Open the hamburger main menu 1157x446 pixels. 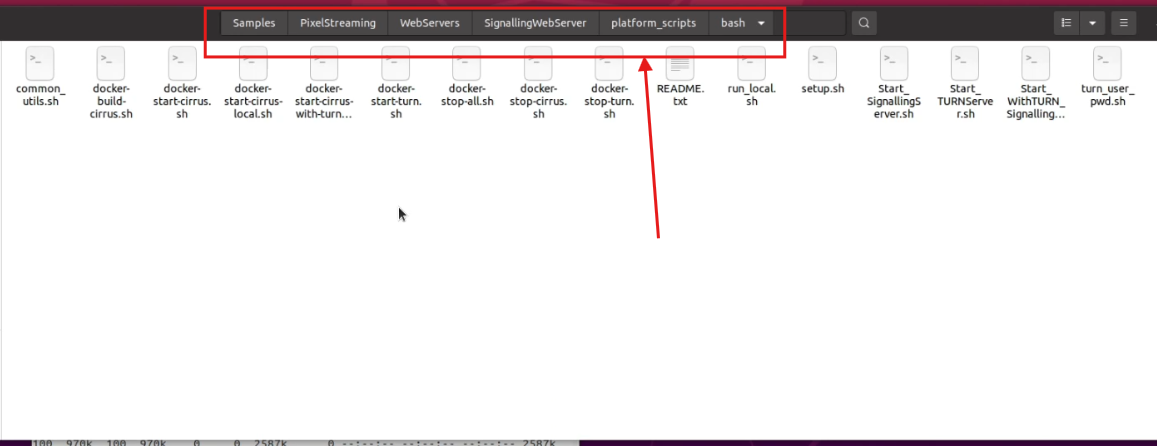[1123, 23]
